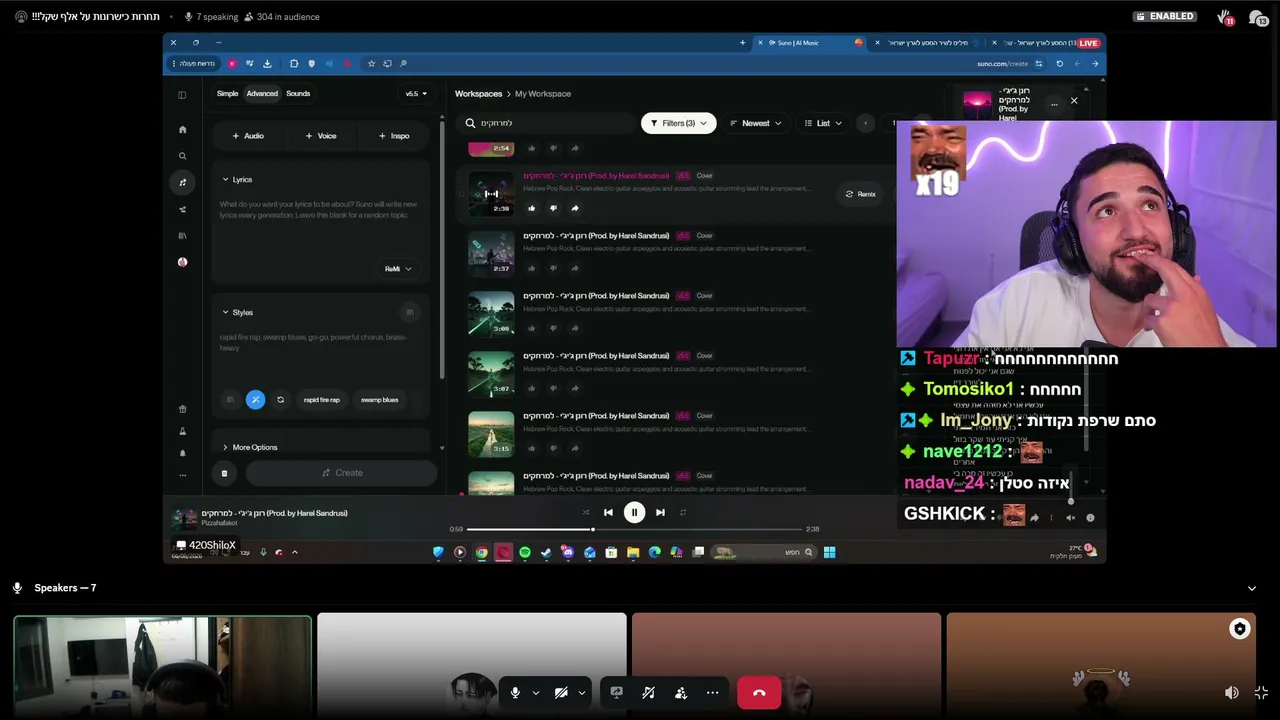
Task: Exit full screen with the minimize icon
Action: [x=1261, y=692]
